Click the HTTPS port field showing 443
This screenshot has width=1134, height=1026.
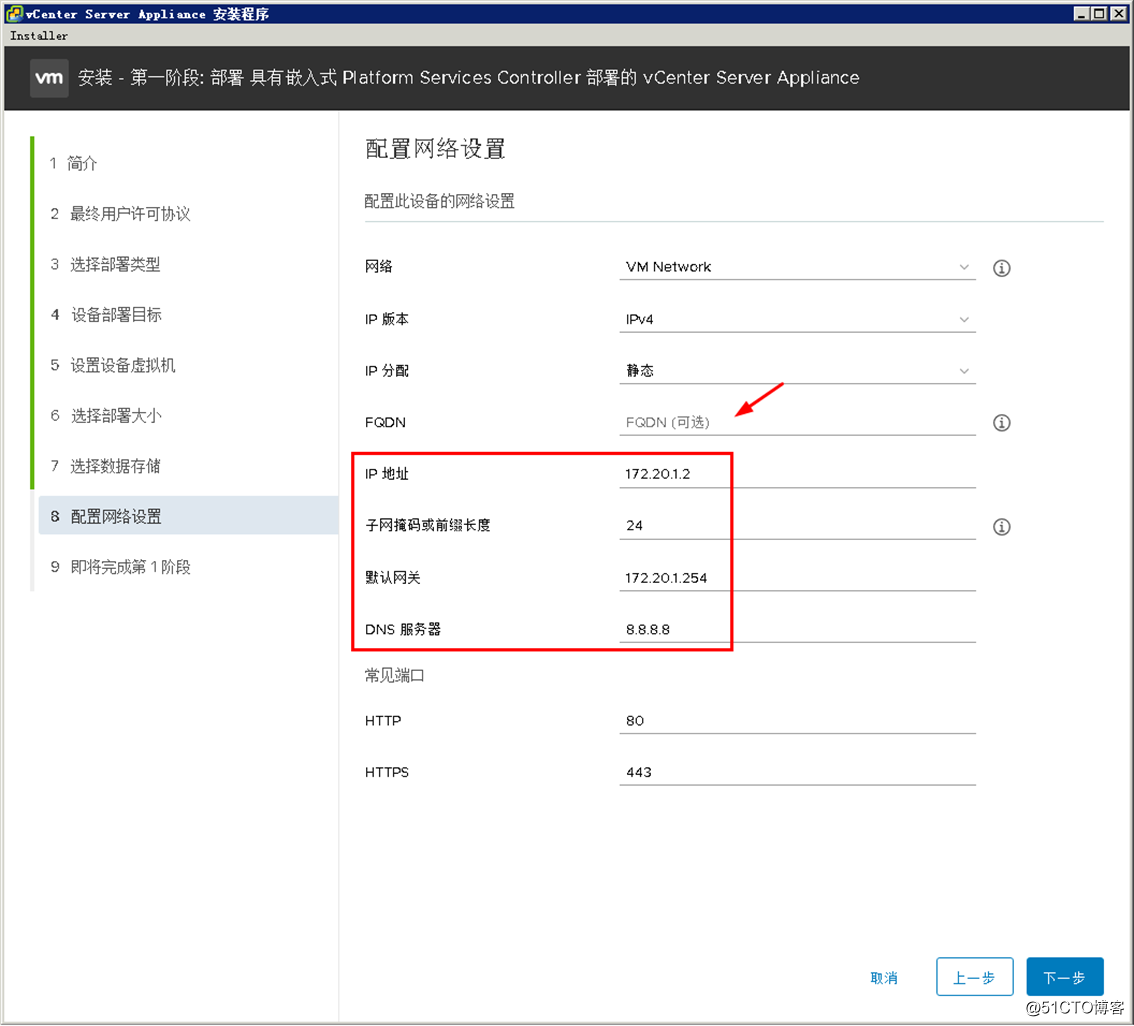pos(797,773)
